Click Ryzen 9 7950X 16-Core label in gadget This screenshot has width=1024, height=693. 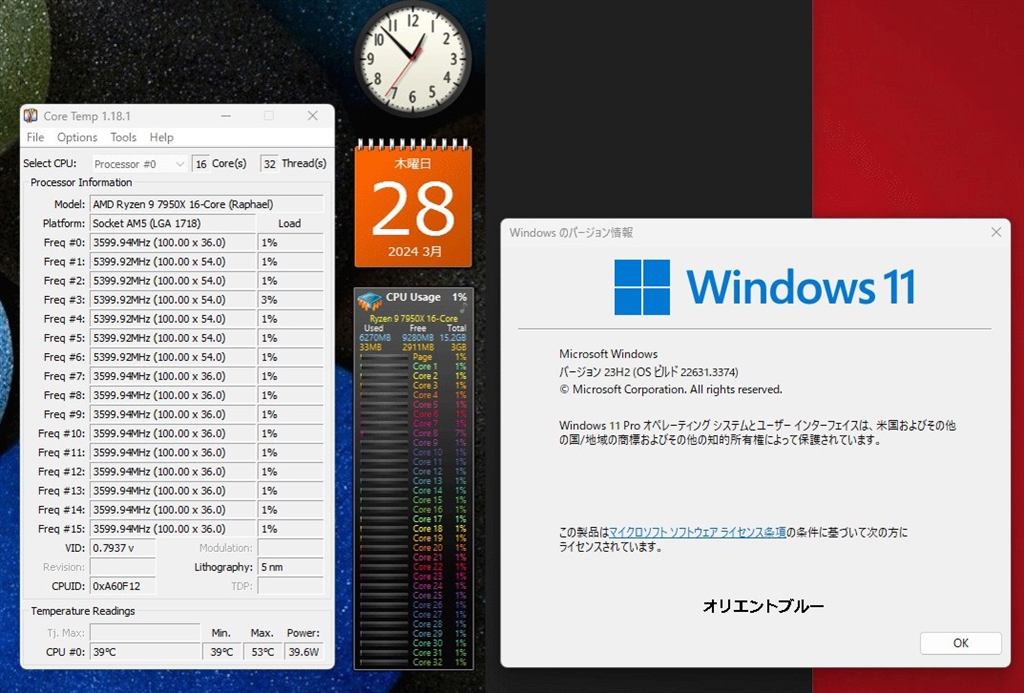413,318
